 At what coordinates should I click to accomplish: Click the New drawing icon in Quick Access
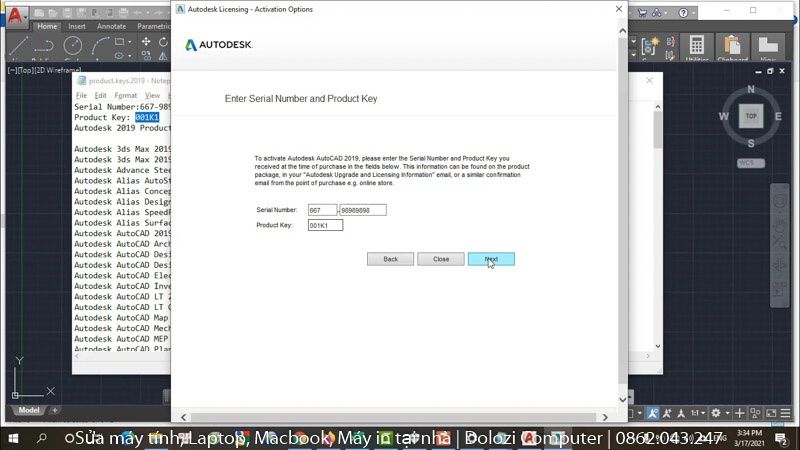coord(39,12)
